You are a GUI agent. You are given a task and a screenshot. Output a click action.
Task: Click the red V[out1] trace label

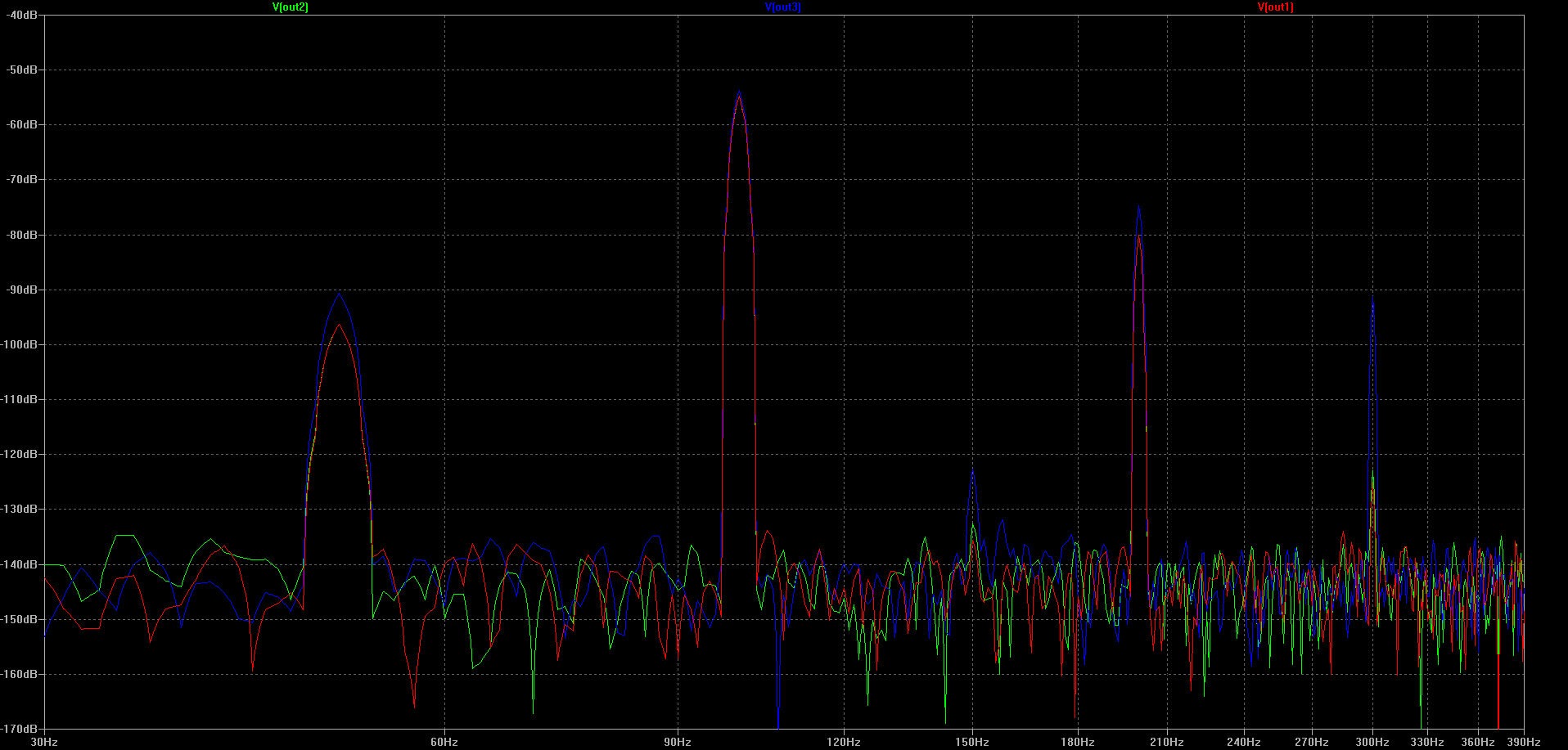pyautogui.click(x=1276, y=7)
